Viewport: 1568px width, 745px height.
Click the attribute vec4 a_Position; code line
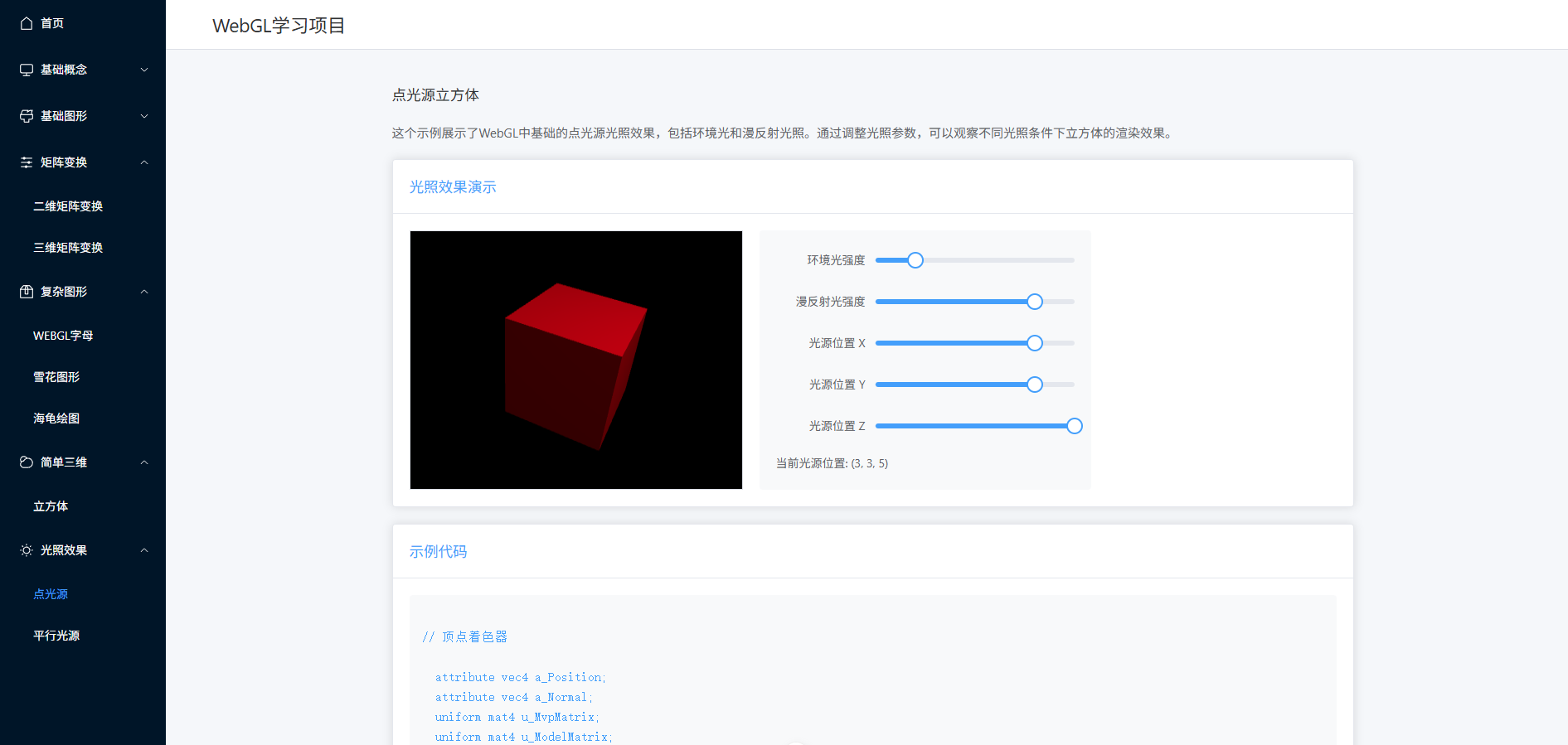pos(521,678)
